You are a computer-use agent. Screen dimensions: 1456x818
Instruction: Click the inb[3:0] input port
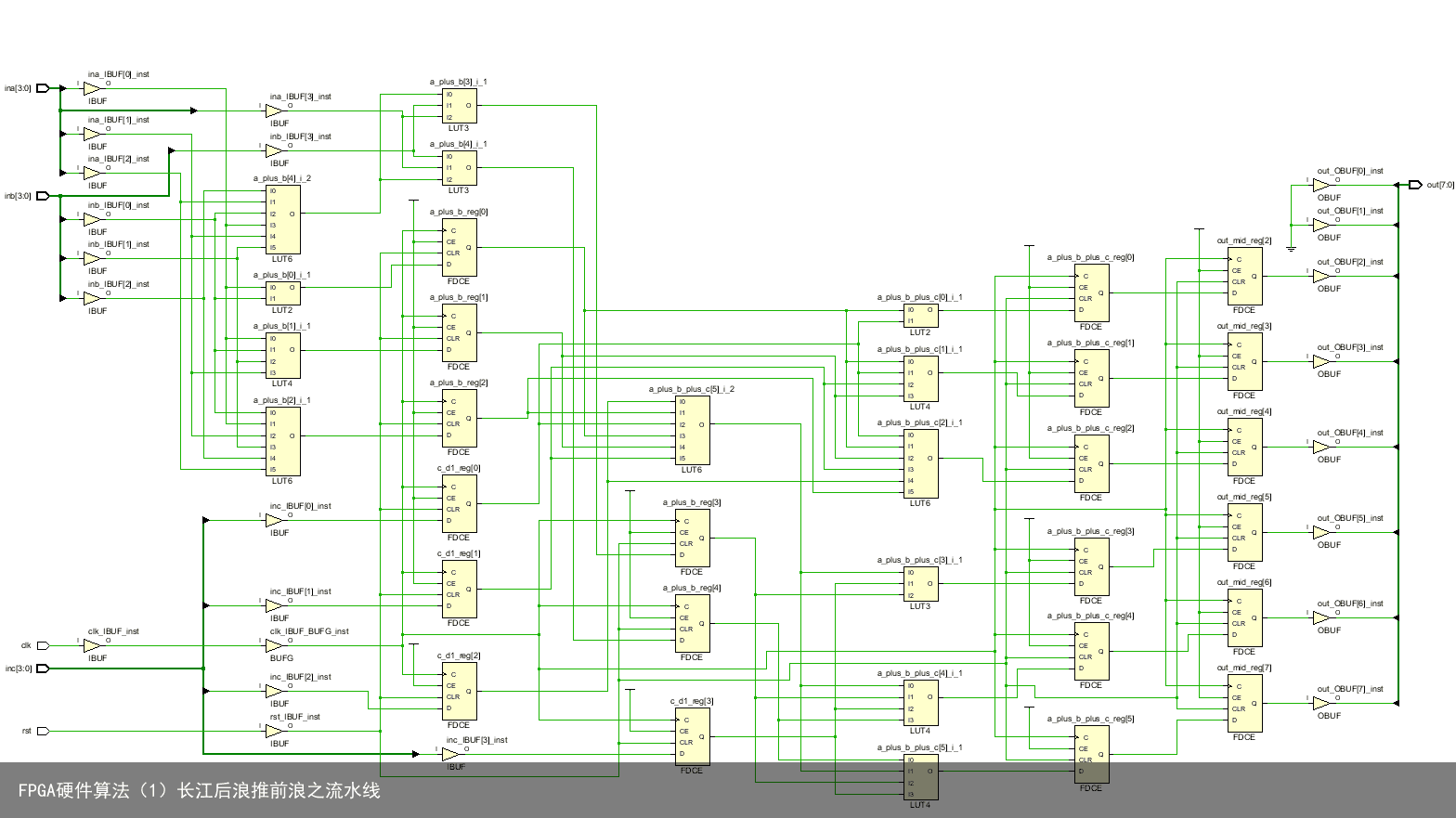click(42, 196)
